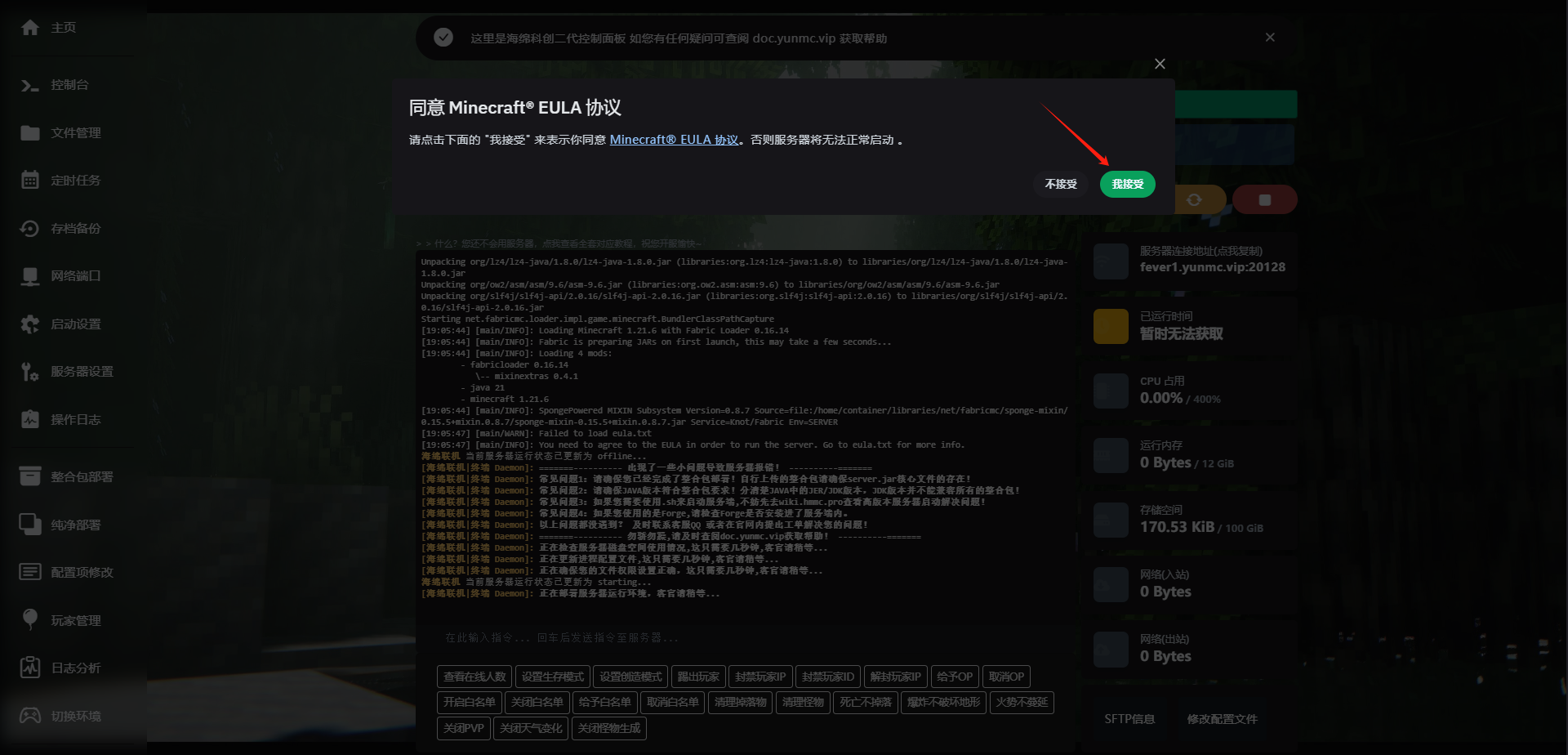Open the 玩家管理 balloon icon
Screen dimensions: 1568x755
click(30, 620)
